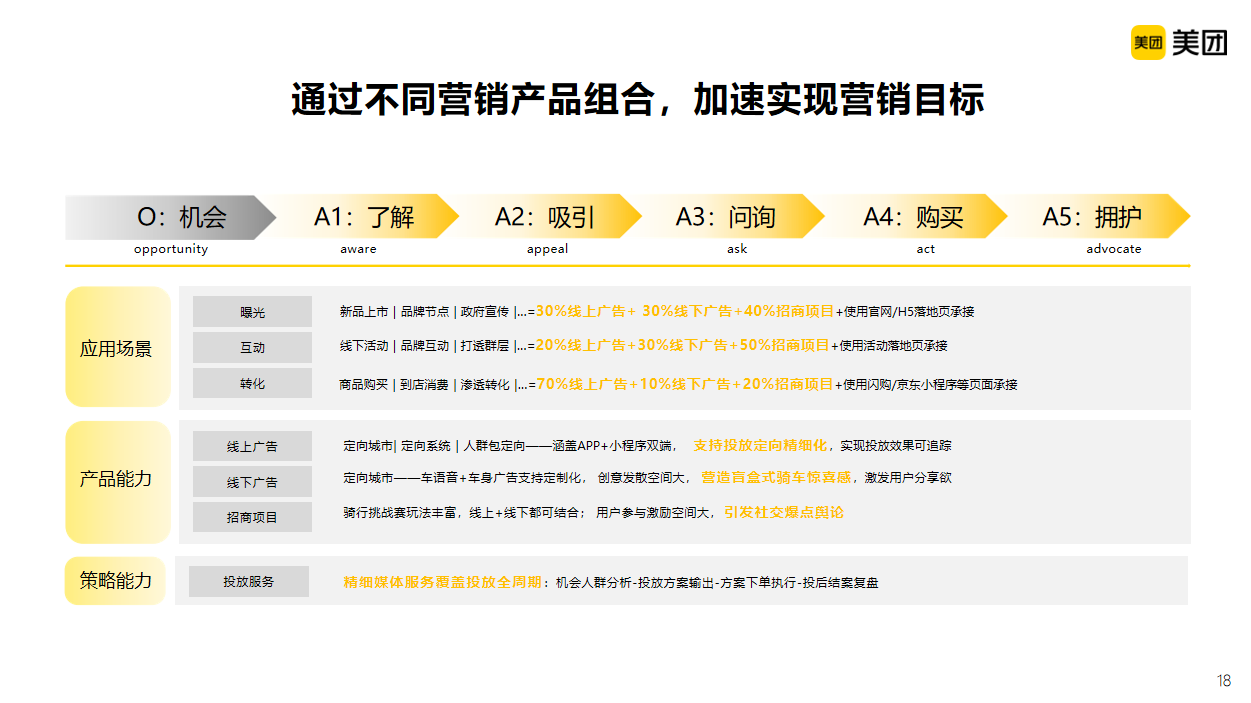
Task: Select the A1: 了解 stage arrow
Action: 363,217
